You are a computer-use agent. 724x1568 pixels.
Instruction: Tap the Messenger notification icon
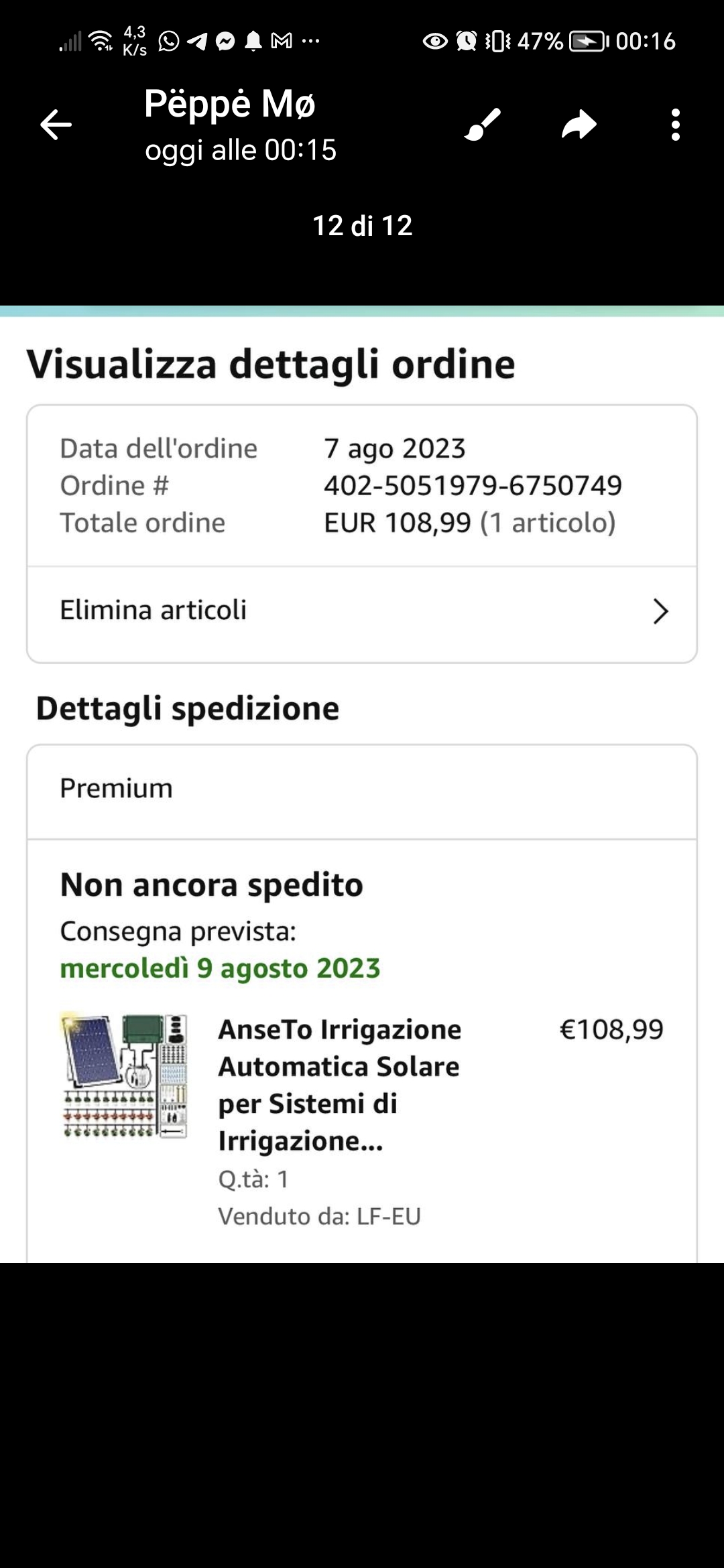coord(225,42)
